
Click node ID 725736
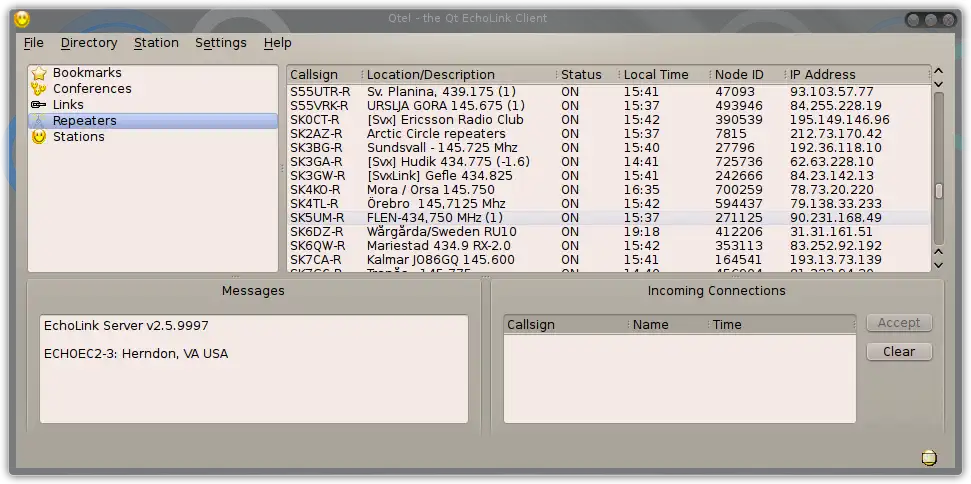(x=739, y=162)
